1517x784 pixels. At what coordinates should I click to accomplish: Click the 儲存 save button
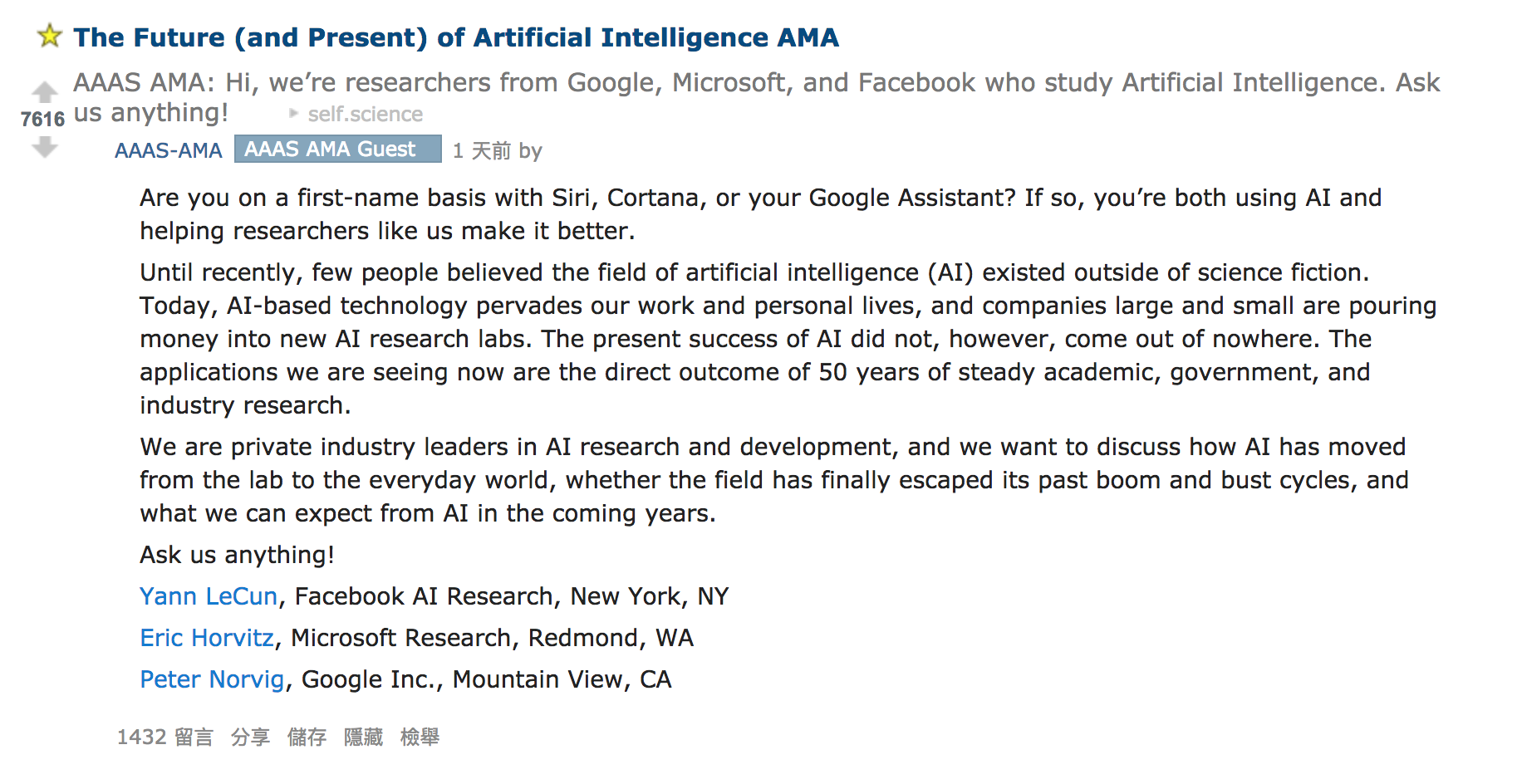(x=307, y=737)
